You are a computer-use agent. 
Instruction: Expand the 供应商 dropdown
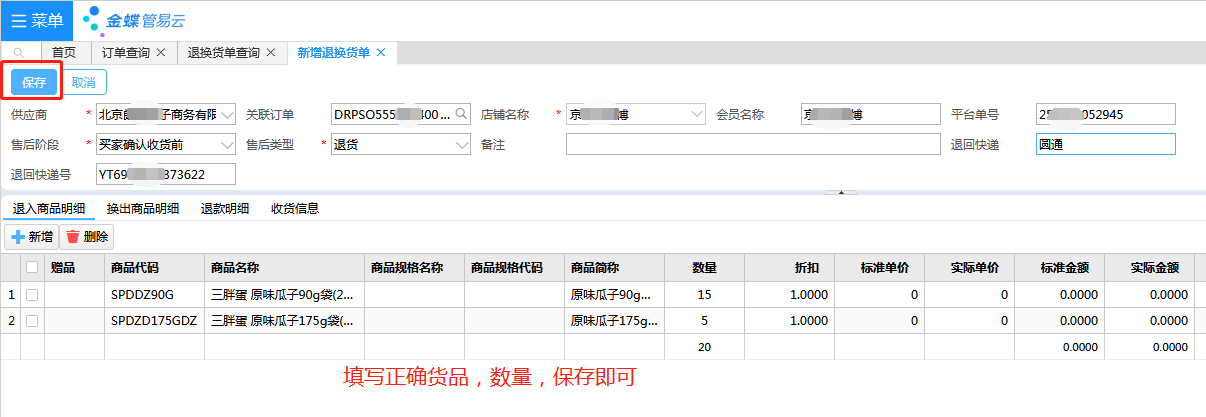(226, 115)
